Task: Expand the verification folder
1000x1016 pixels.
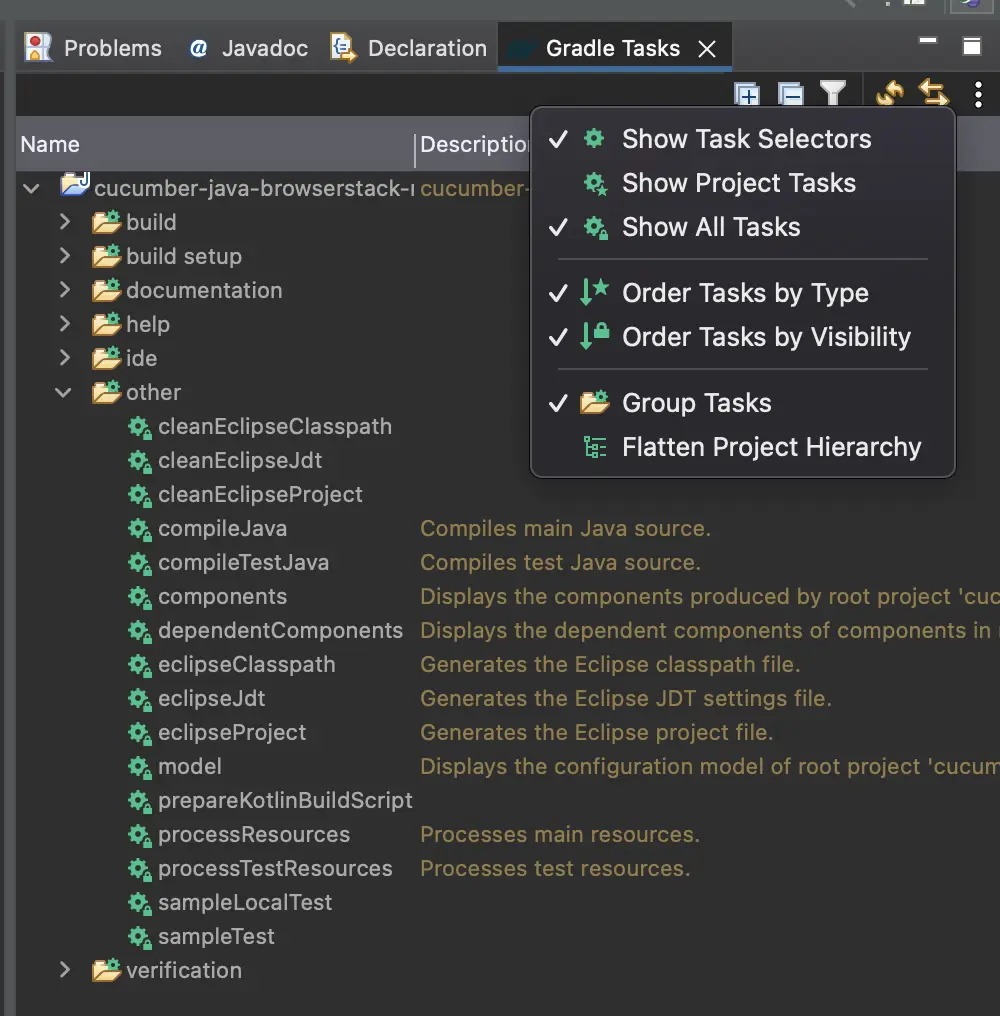Action: point(65,970)
